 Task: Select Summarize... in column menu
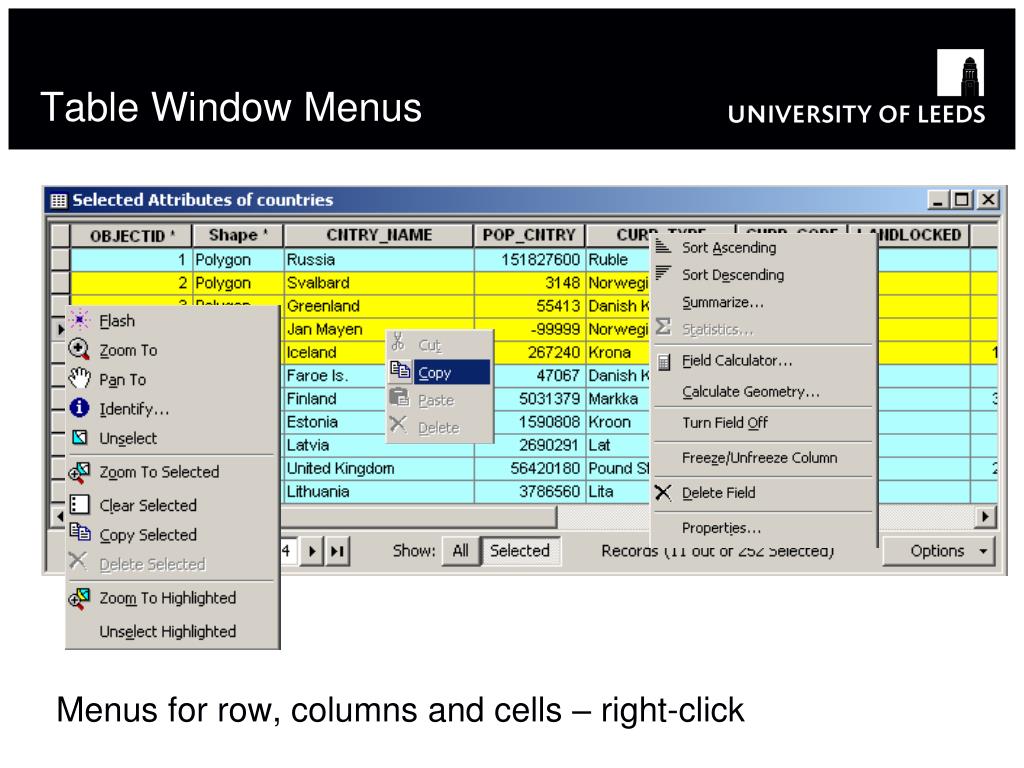click(x=722, y=302)
